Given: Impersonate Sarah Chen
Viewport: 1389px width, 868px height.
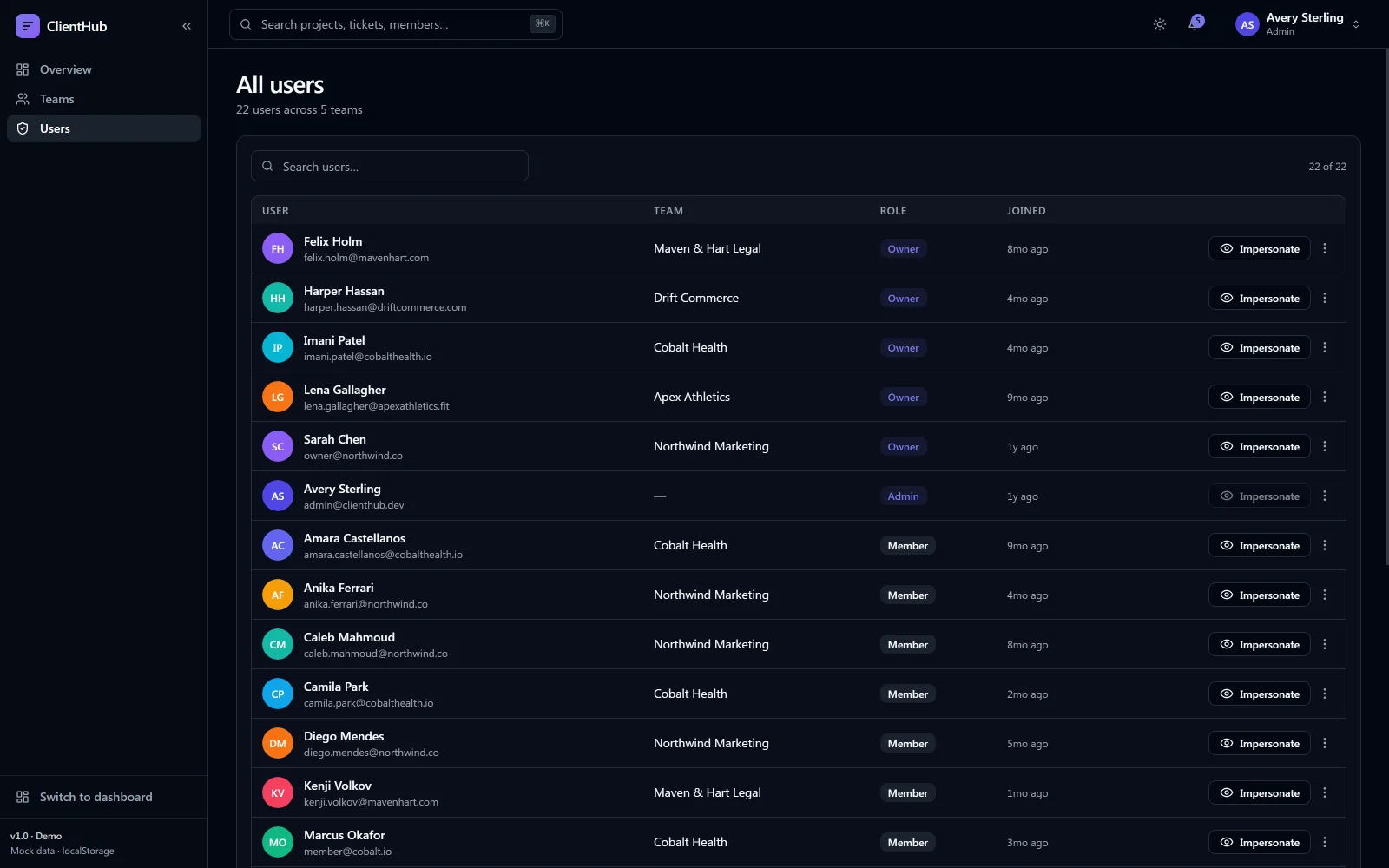Looking at the screenshot, I should click(x=1260, y=446).
